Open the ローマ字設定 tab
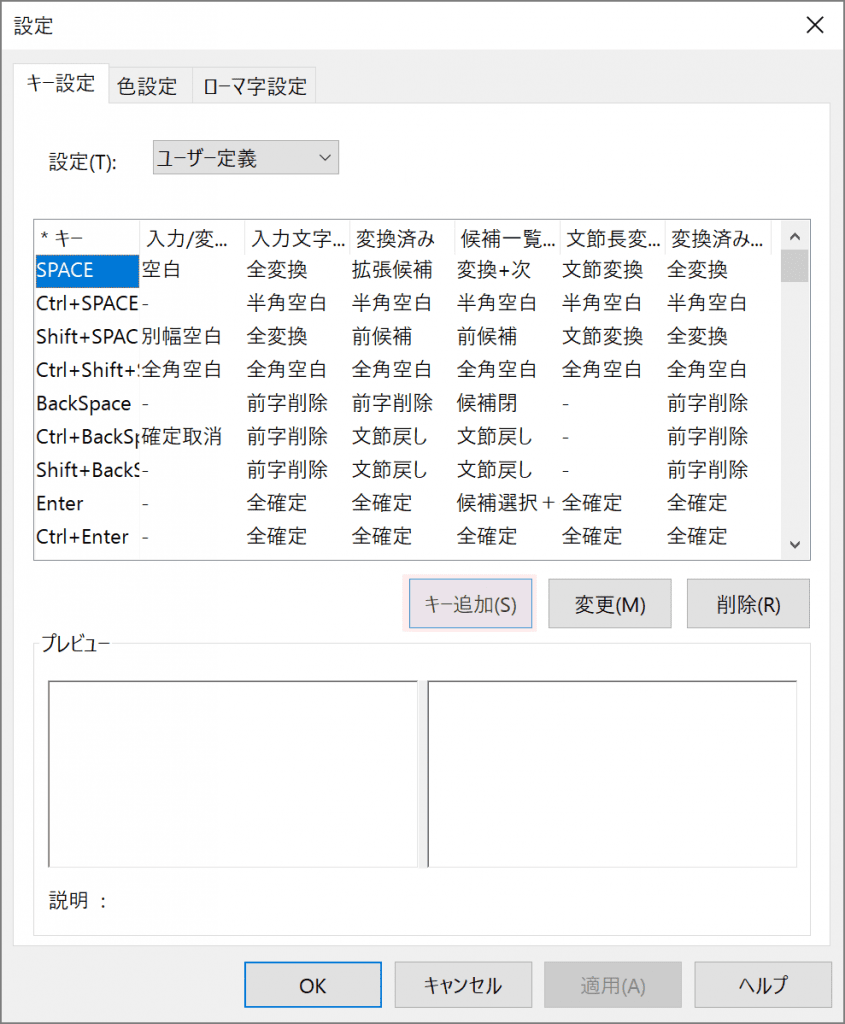Viewport: 845px width, 1024px height. click(255, 86)
